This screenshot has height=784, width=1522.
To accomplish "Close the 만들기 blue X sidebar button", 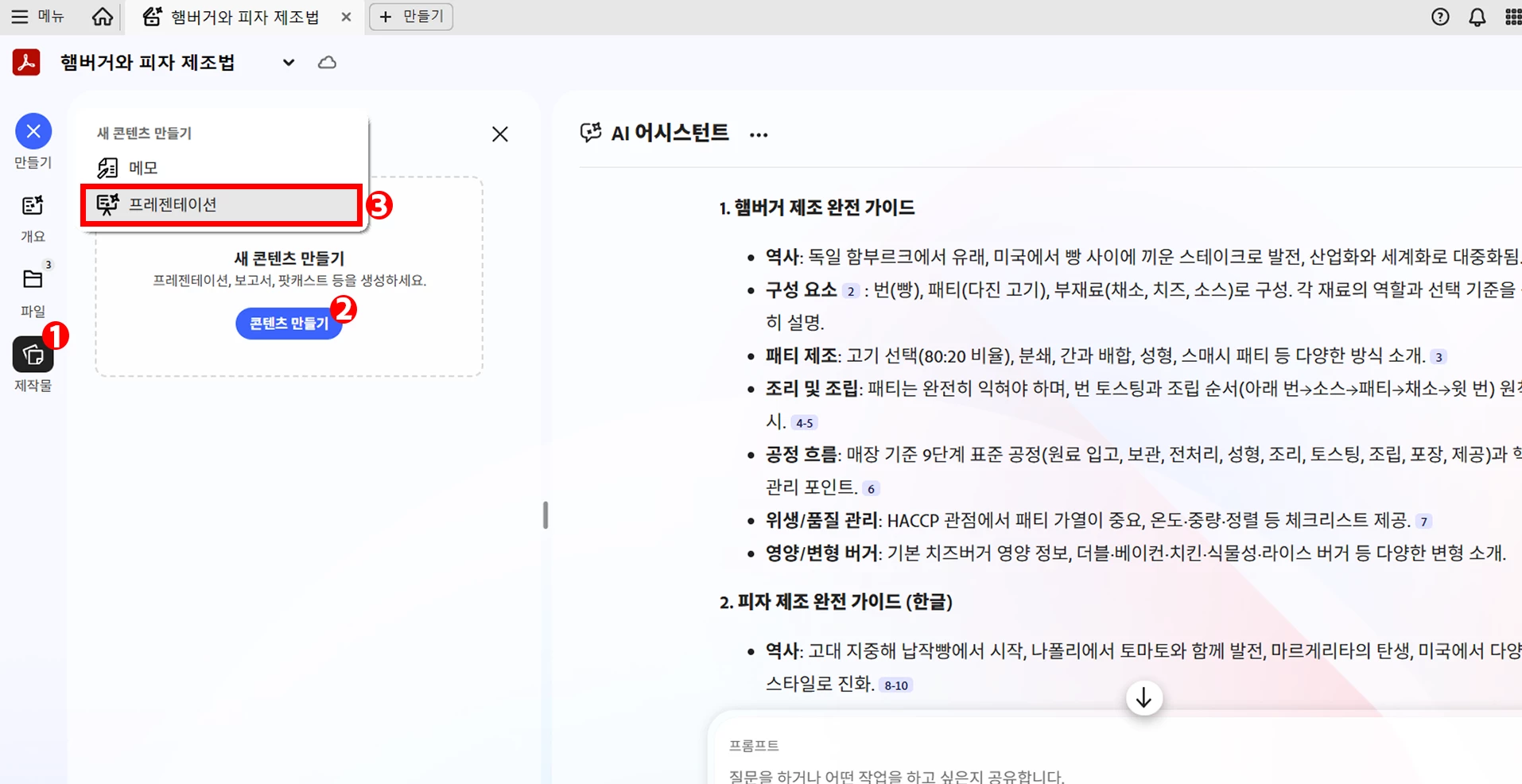I will (x=33, y=131).
